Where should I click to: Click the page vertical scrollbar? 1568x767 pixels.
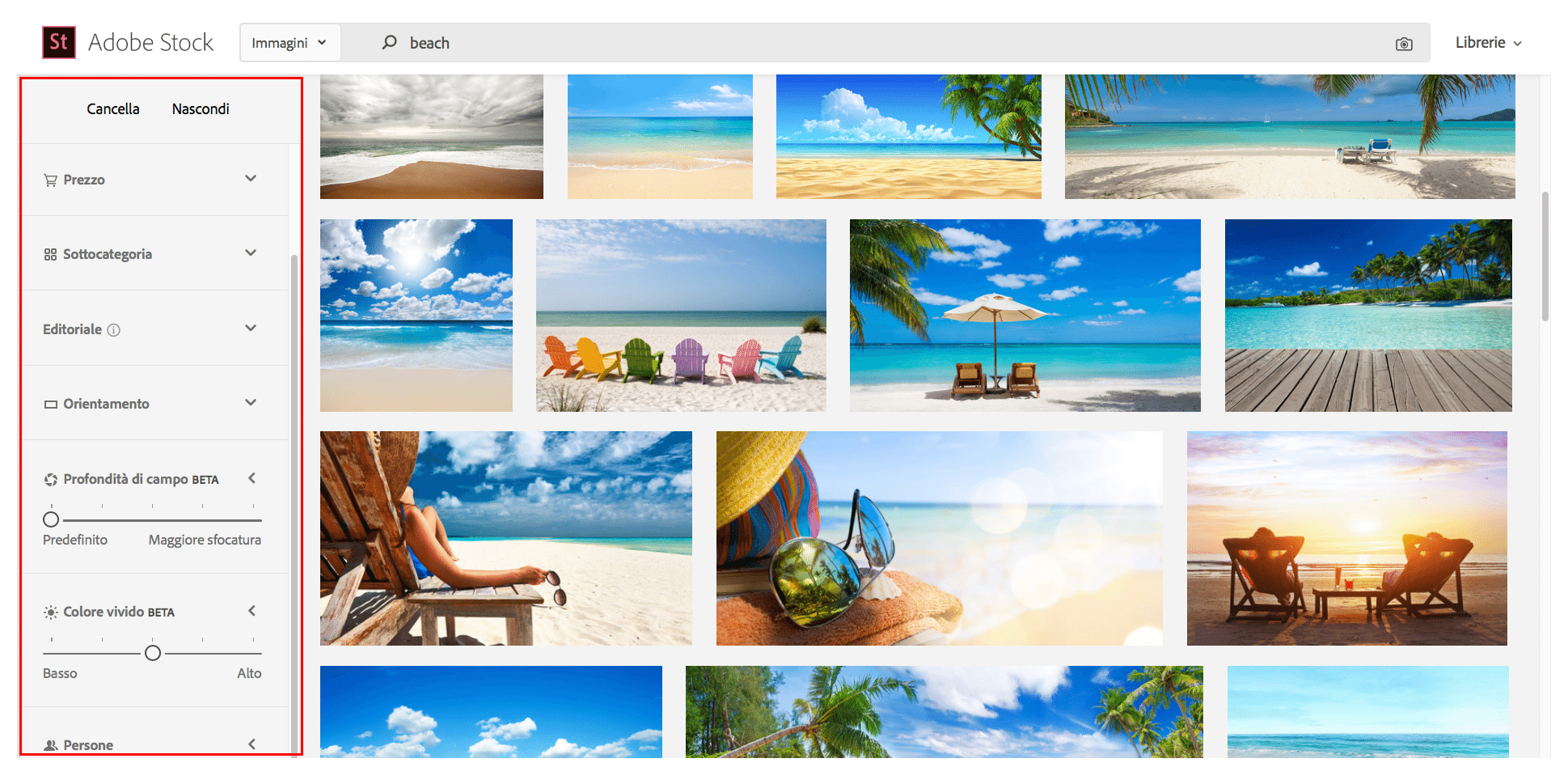click(1545, 256)
